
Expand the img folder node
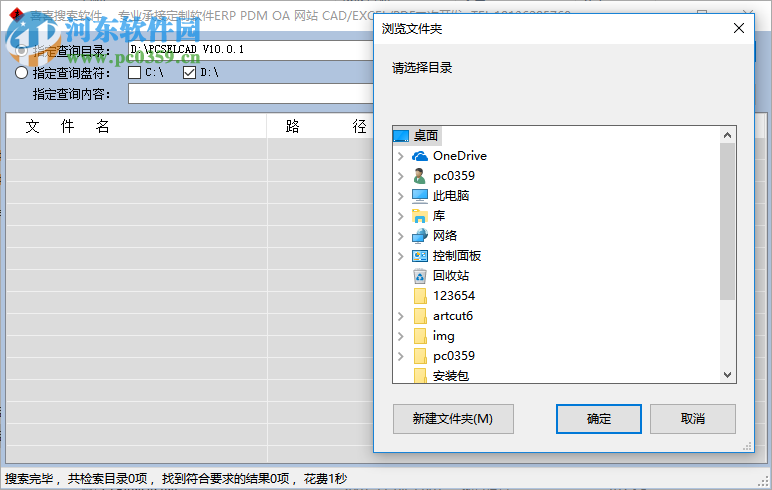coord(401,336)
